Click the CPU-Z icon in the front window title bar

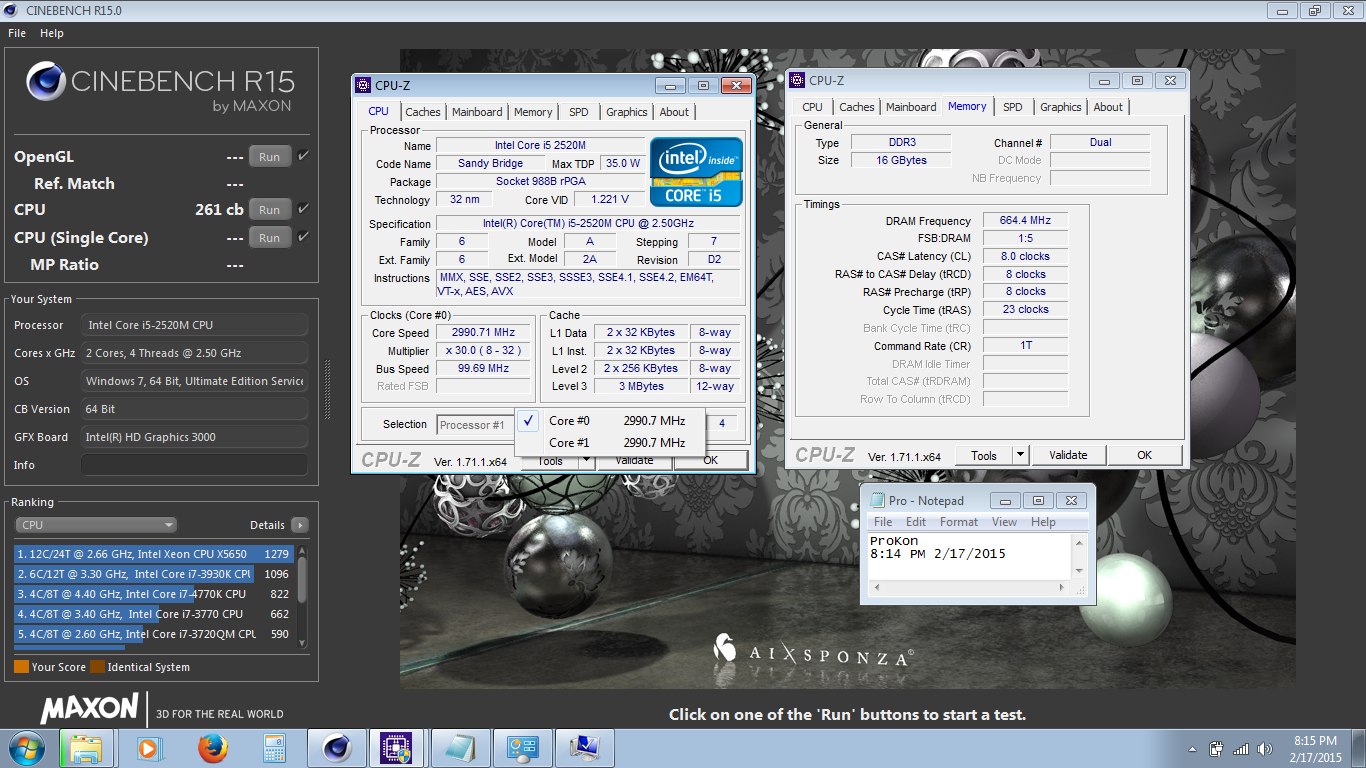(x=363, y=85)
